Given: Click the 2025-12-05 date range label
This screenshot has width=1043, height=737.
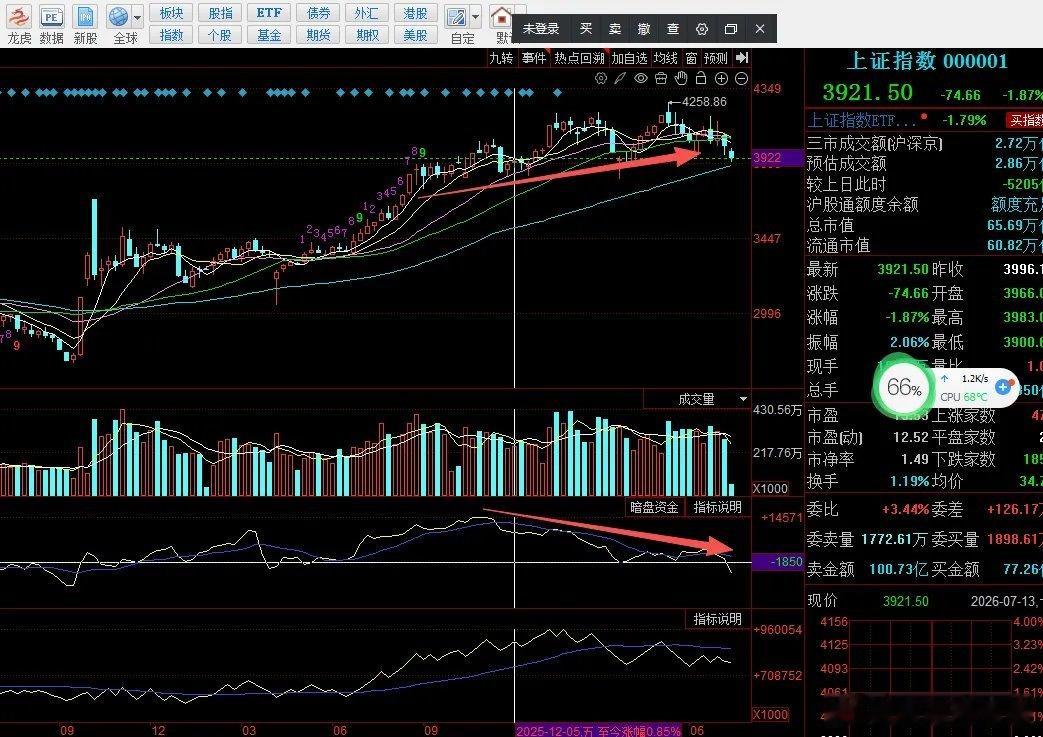Looking at the screenshot, I should 599,730.
